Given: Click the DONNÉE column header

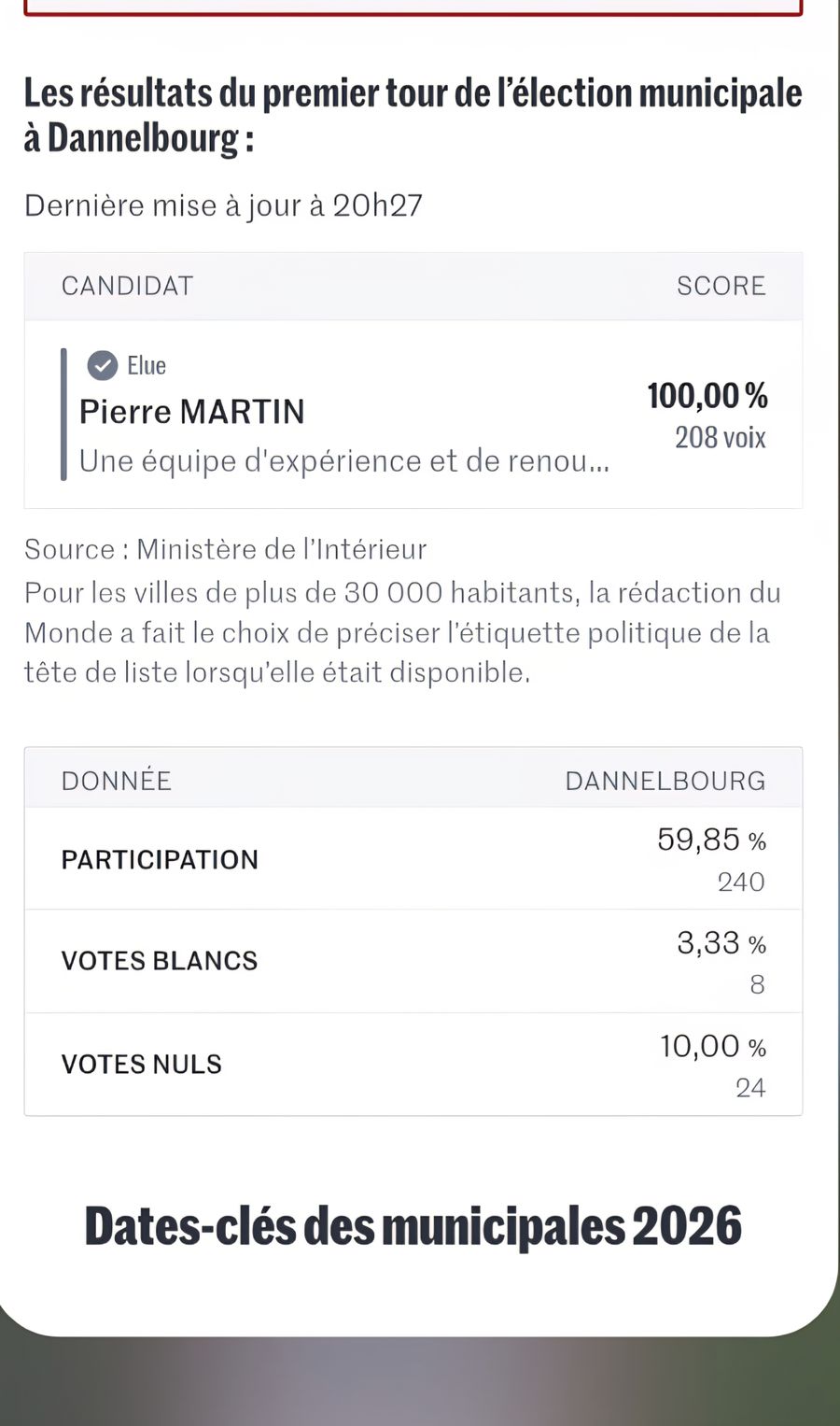Looking at the screenshot, I should tap(116, 781).
